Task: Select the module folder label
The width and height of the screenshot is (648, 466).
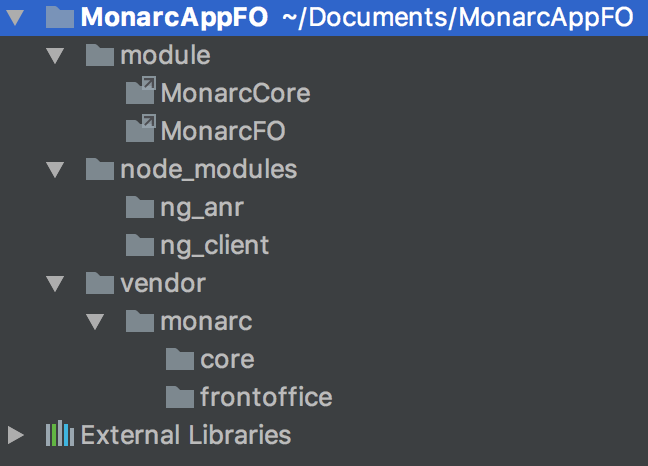Action: tap(165, 55)
